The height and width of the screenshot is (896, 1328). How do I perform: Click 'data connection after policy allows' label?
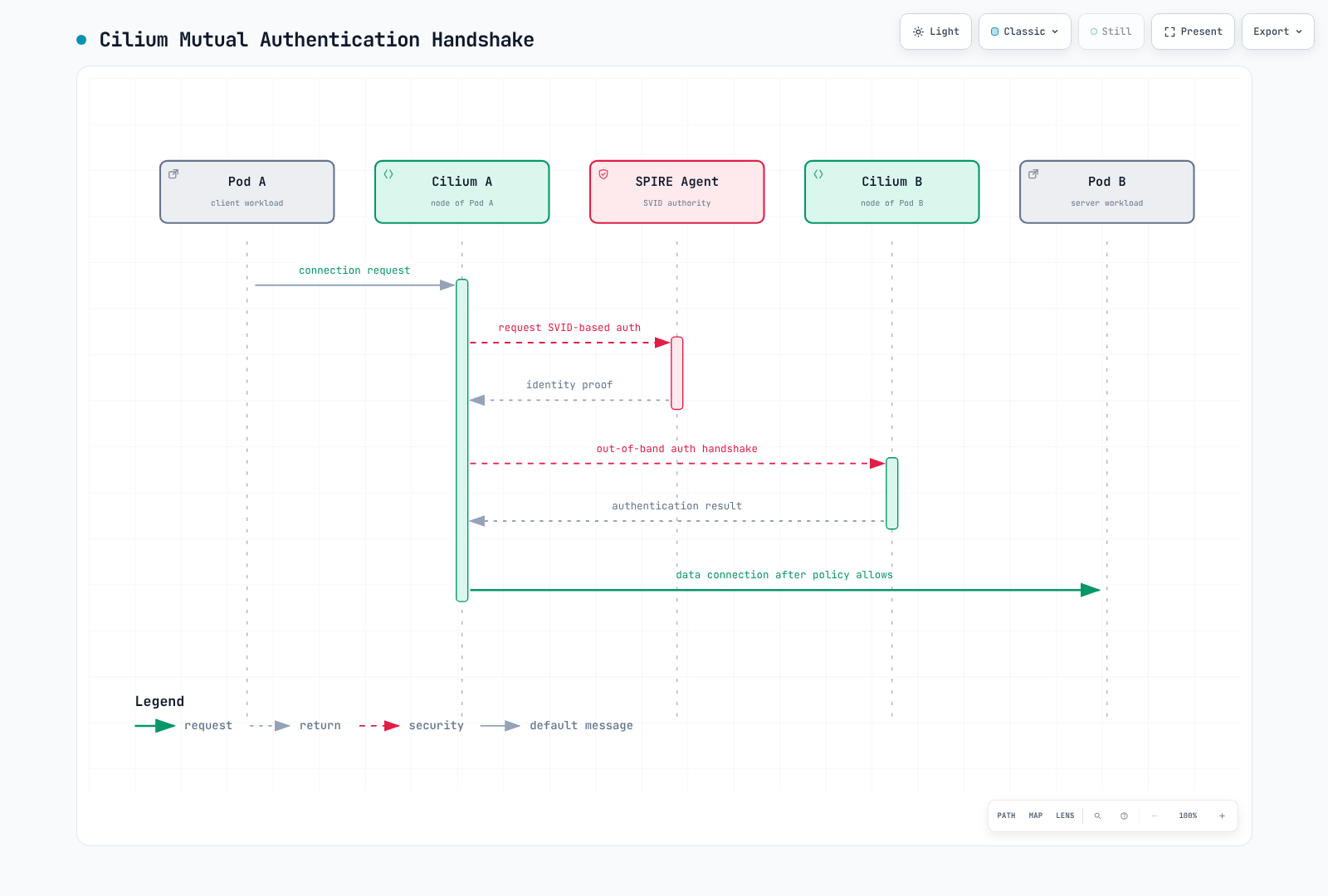click(x=784, y=575)
